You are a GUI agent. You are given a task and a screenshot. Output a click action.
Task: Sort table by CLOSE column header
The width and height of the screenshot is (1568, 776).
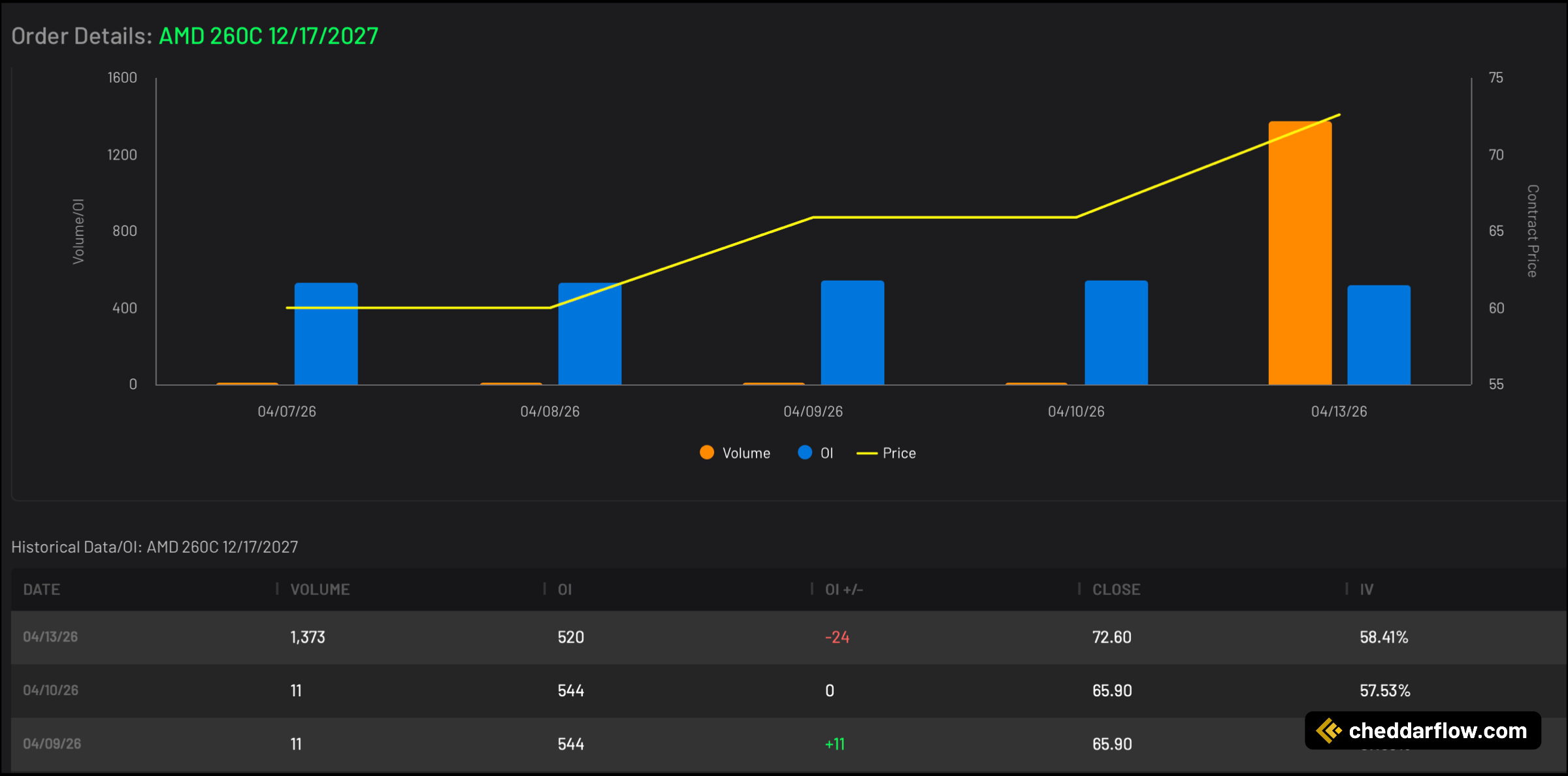point(1117,589)
